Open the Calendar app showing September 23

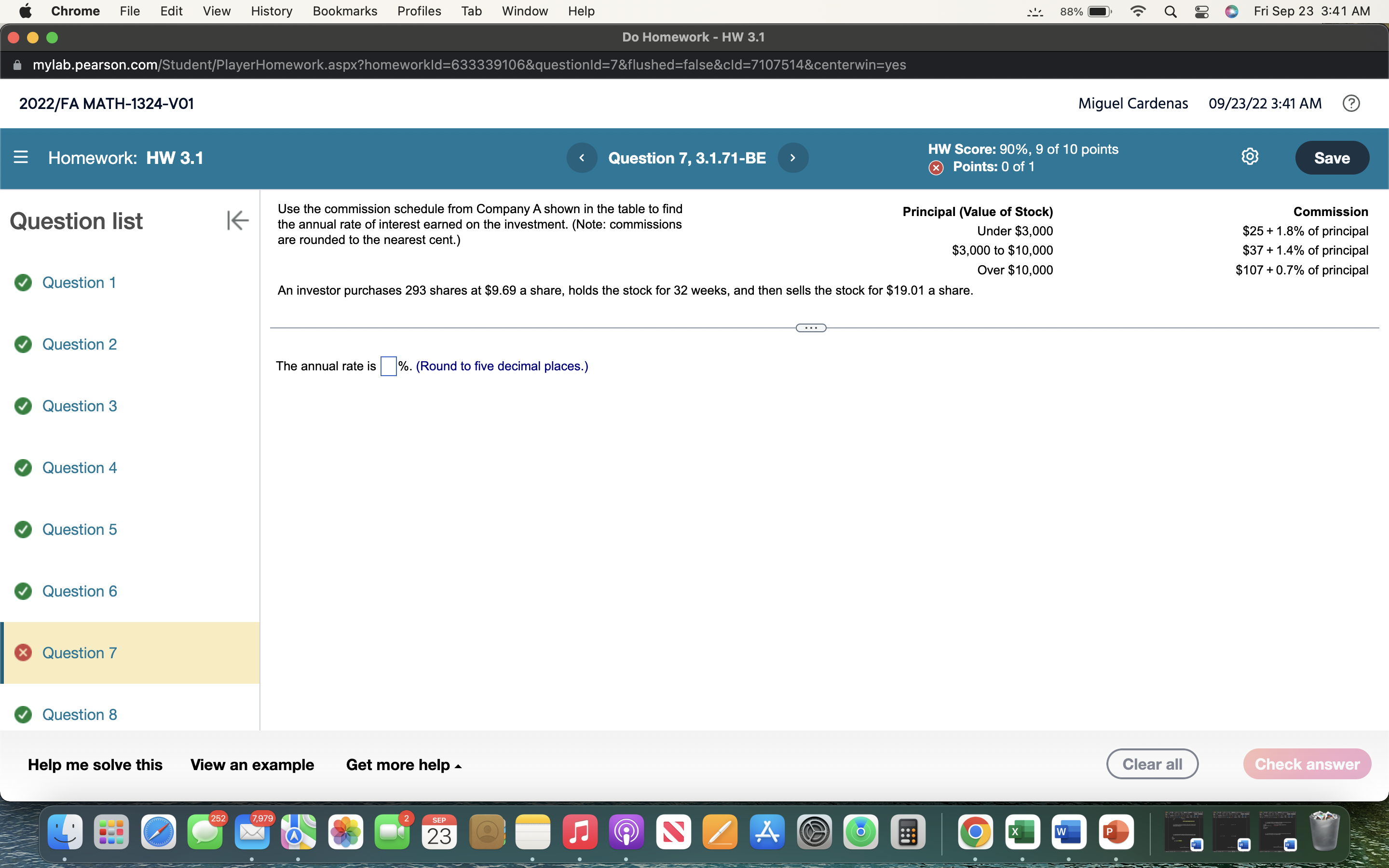439,831
